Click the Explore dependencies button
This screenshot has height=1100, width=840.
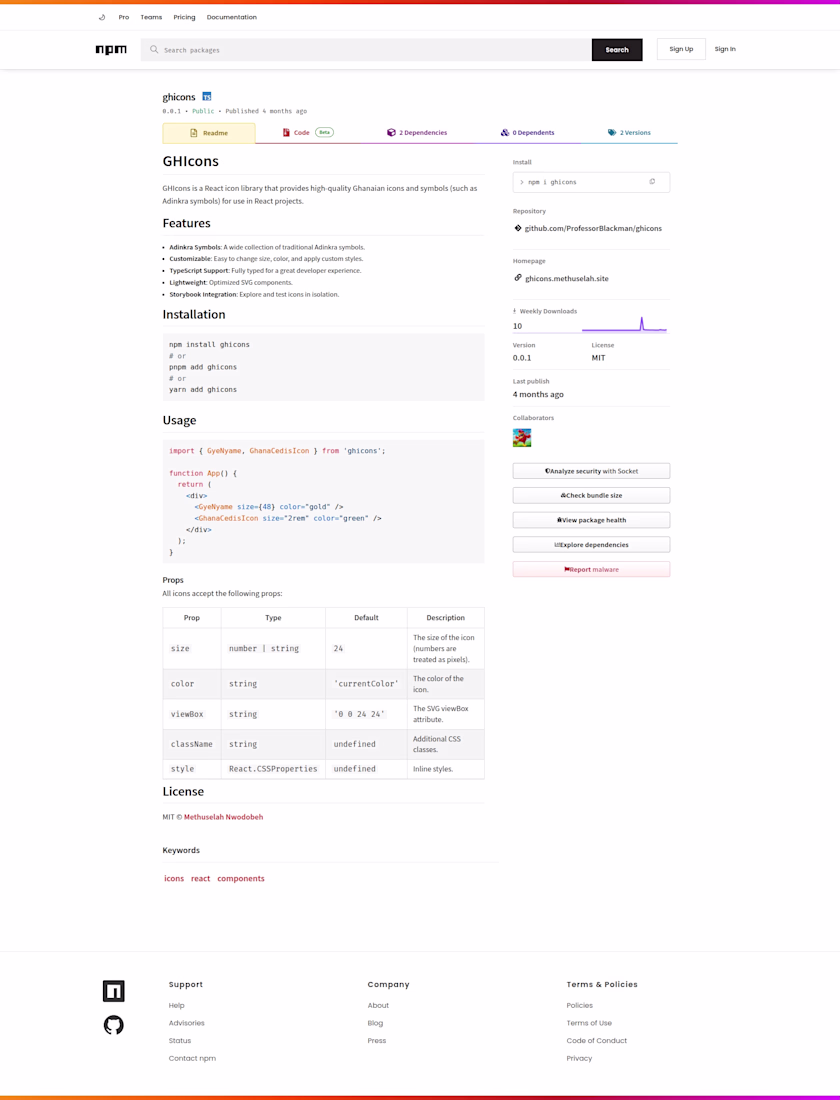pos(592,544)
